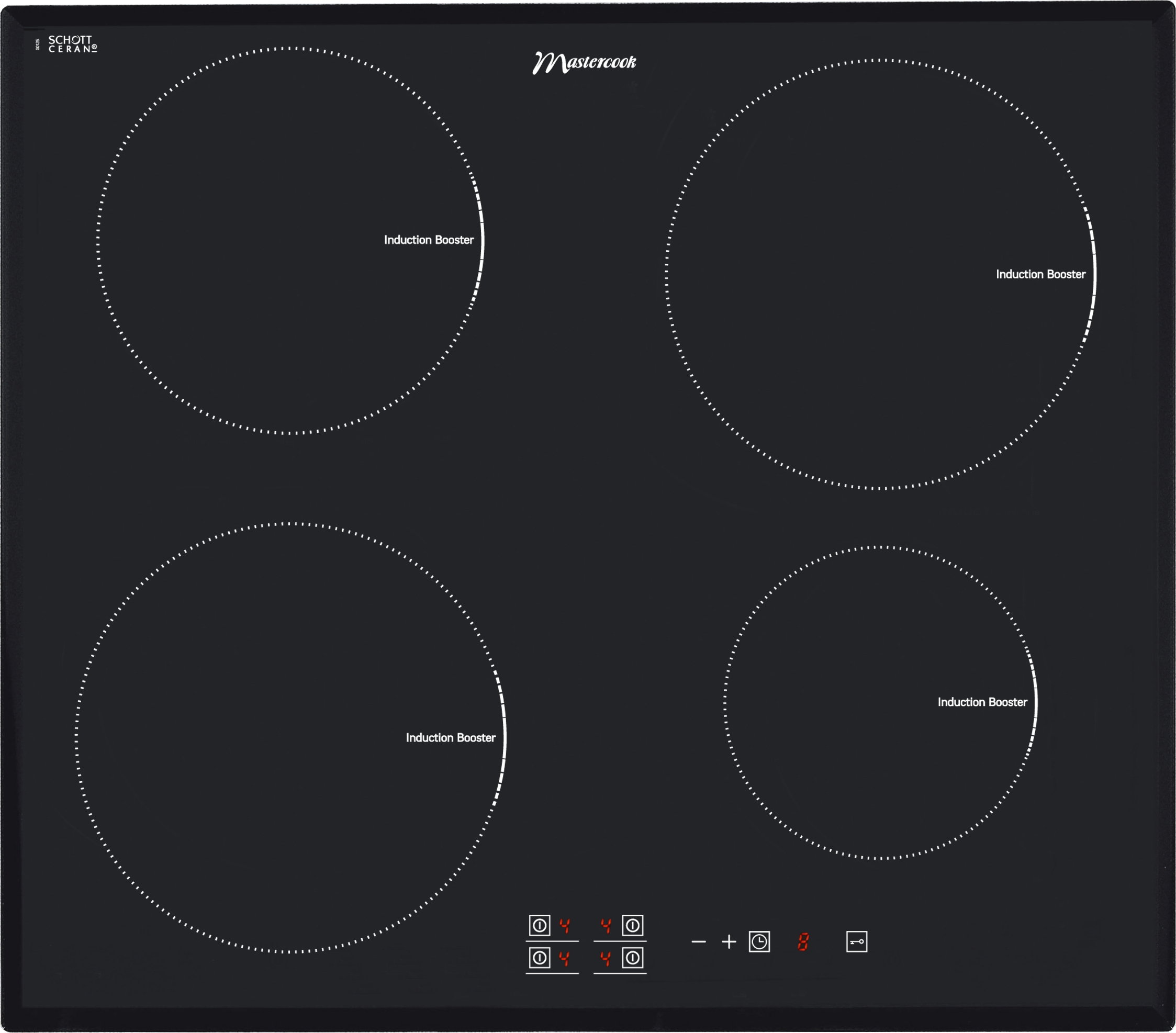
Task: Select the upper-right zone red level digit
Action: pos(606,925)
